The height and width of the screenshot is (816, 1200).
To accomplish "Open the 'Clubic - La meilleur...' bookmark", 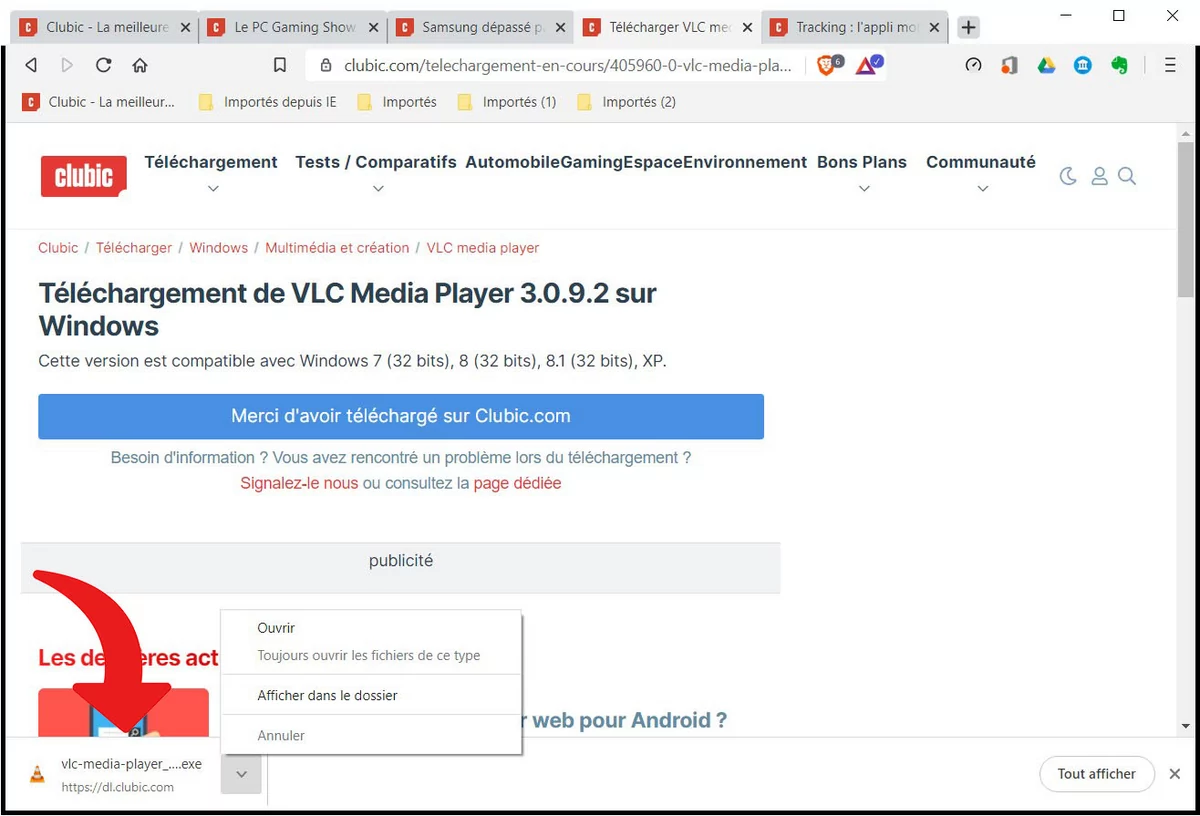I will [x=99, y=102].
